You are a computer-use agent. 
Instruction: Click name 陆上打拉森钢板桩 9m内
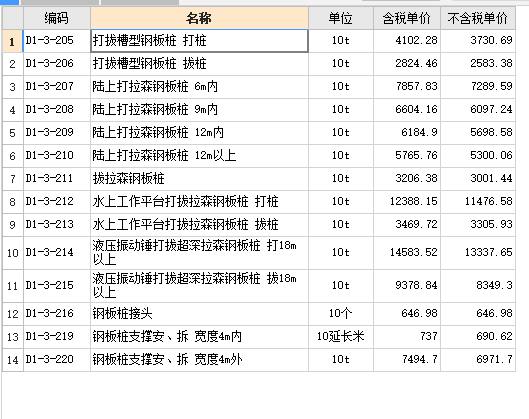pyautogui.click(x=199, y=110)
